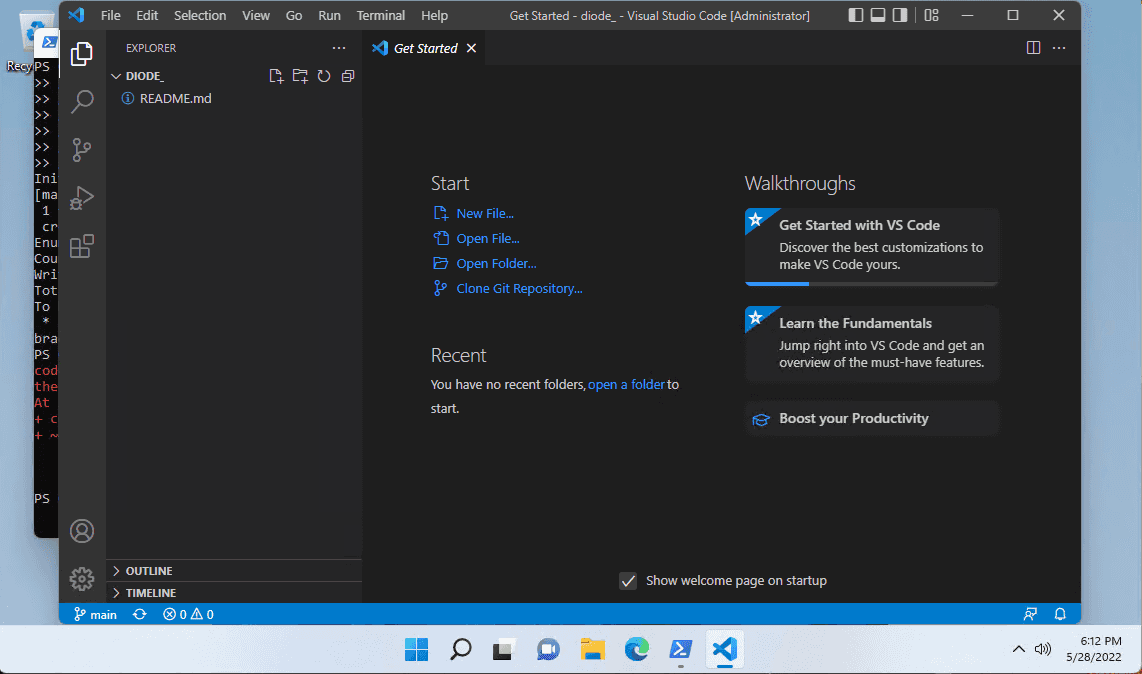The height and width of the screenshot is (674, 1142).
Task: Open File Explorer from the taskbar
Action: pyautogui.click(x=592, y=648)
